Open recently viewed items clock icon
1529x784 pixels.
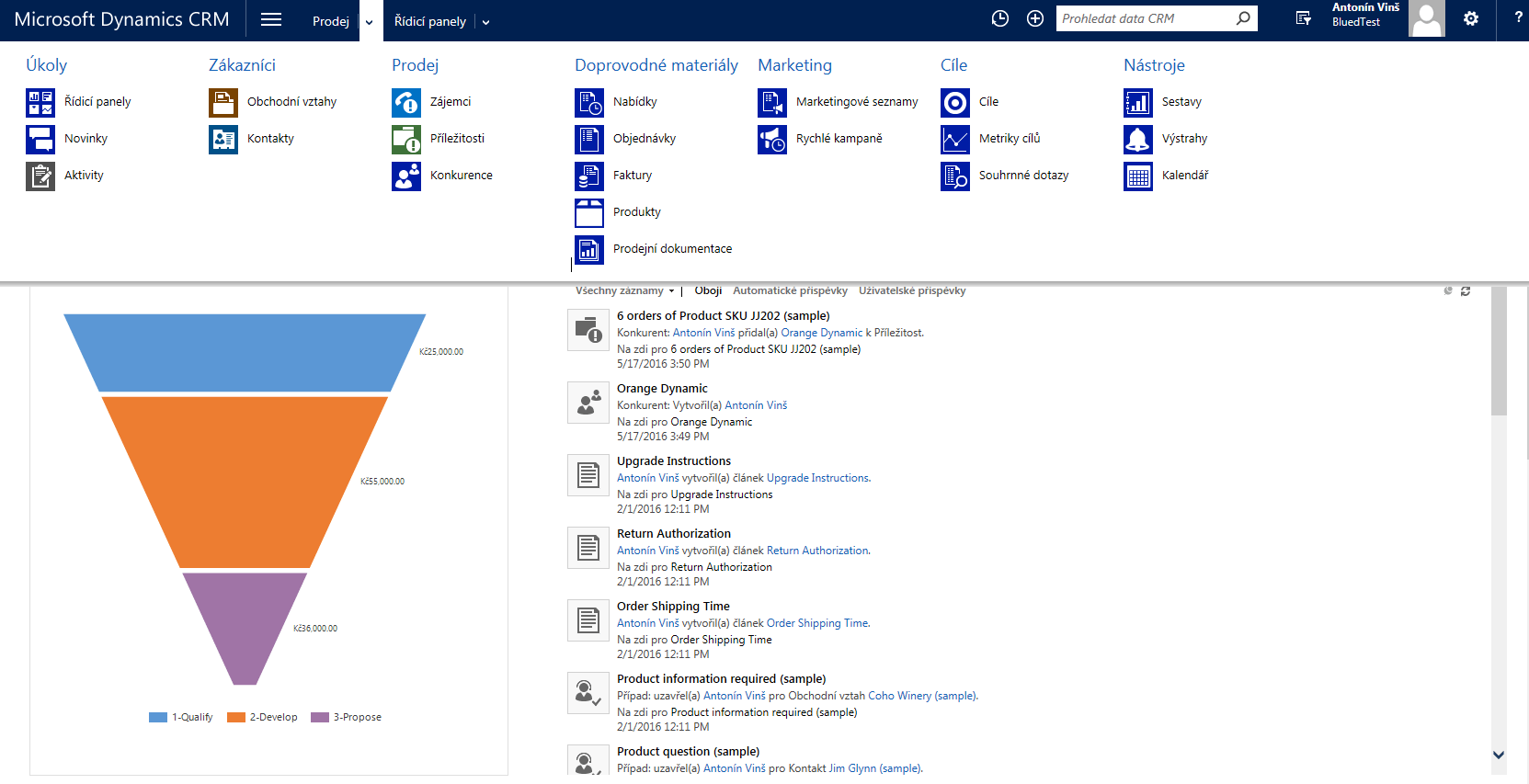[x=1000, y=18]
